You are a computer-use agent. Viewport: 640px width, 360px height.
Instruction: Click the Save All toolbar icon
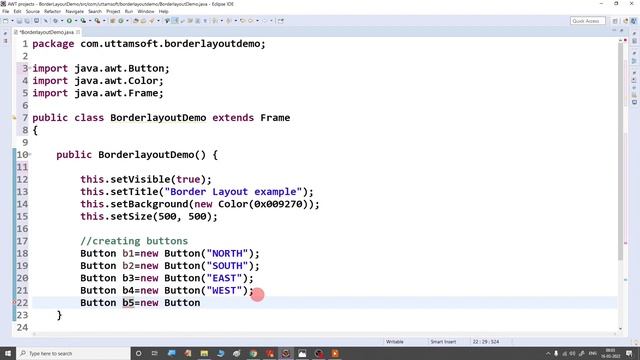(27, 21)
